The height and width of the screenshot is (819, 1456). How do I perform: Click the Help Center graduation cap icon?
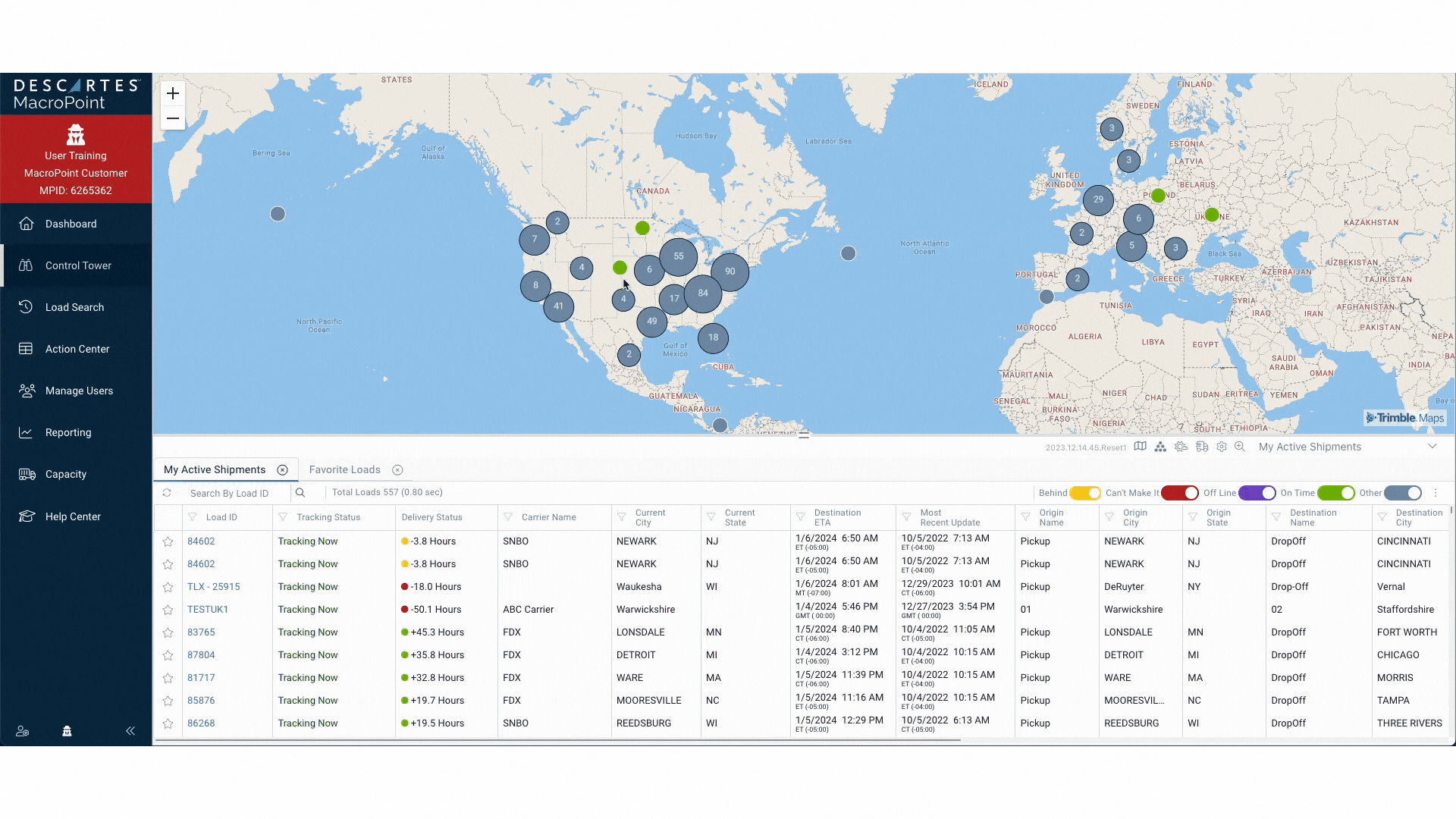point(27,516)
